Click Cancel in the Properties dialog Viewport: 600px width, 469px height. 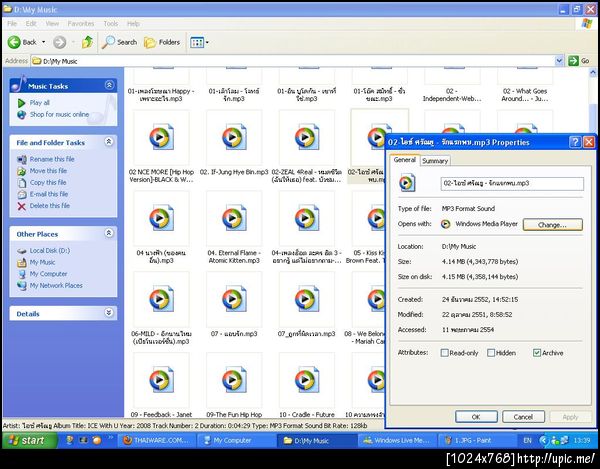(523, 417)
